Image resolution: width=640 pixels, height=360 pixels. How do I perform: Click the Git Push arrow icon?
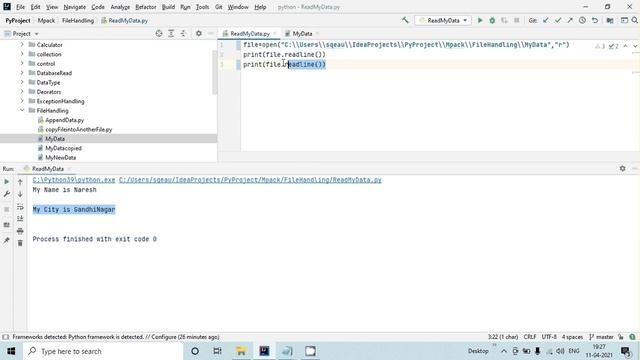coord(570,20)
